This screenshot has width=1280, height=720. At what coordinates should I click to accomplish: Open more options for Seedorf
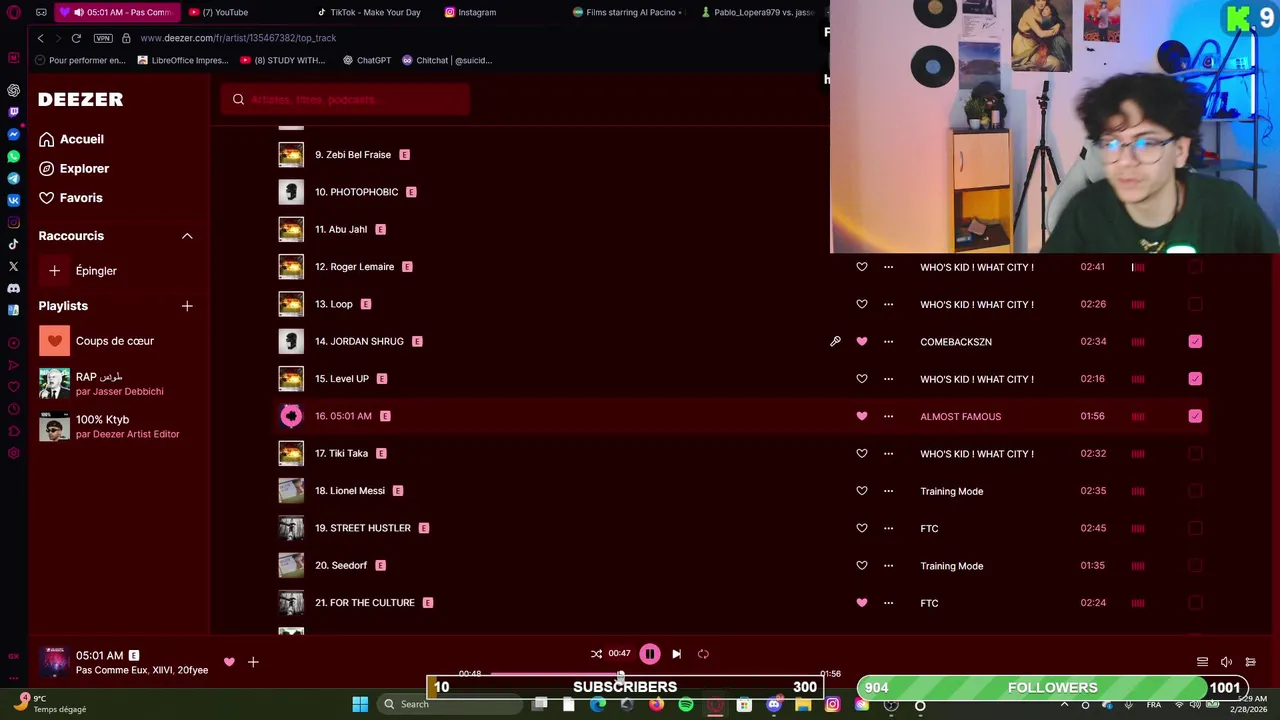tap(888, 565)
